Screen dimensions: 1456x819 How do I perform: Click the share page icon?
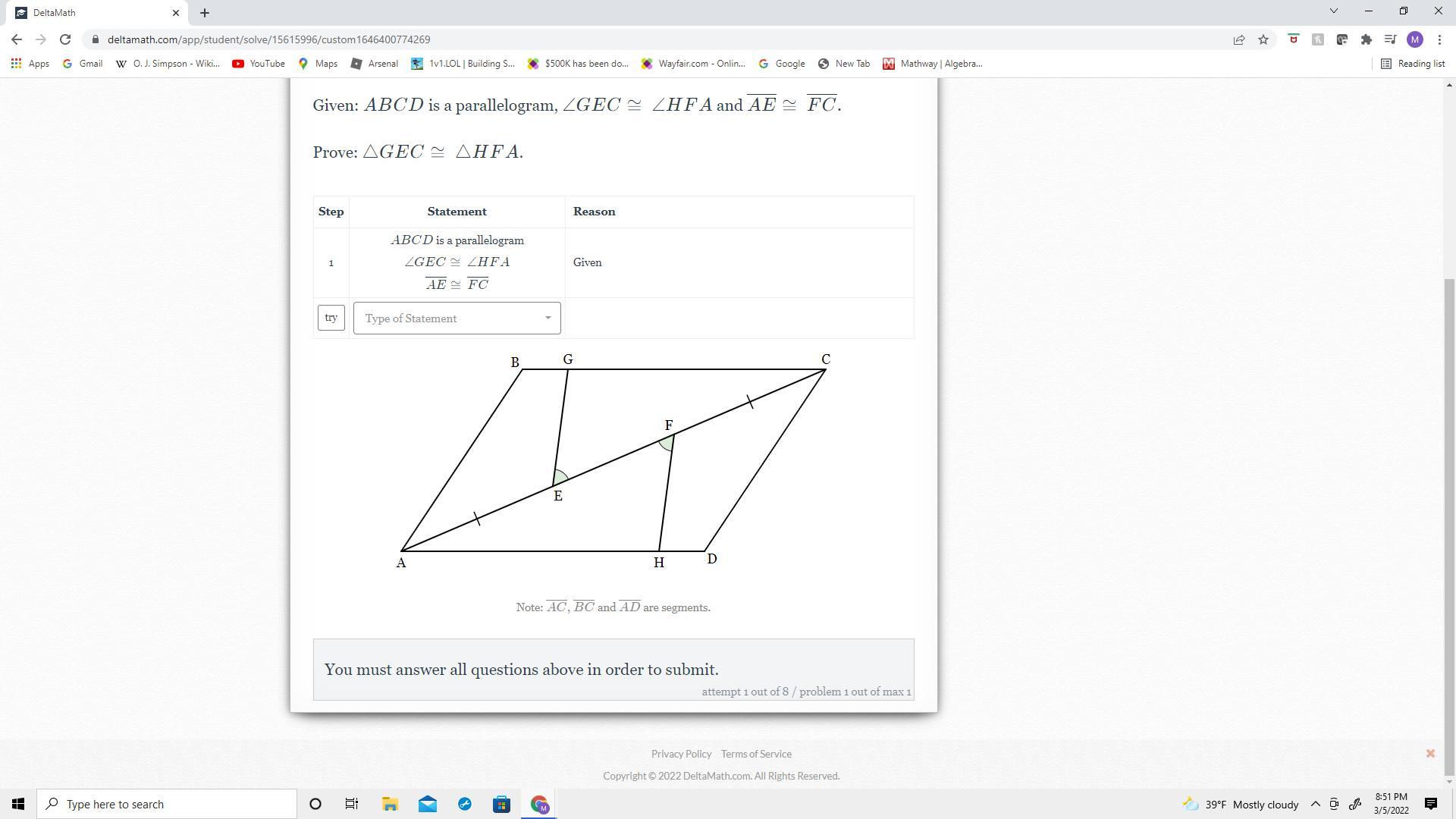tap(1239, 39)
